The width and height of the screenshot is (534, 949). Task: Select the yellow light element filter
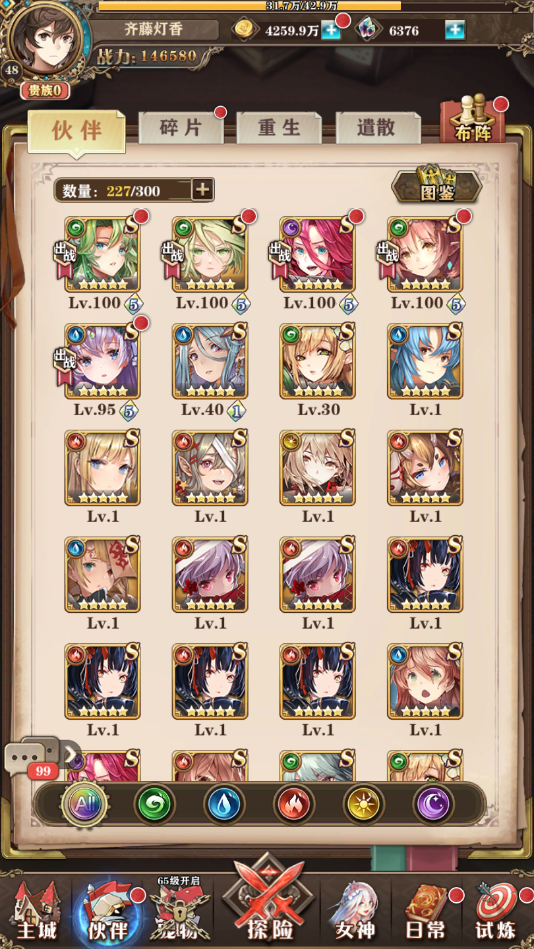[x=363, y=804]
